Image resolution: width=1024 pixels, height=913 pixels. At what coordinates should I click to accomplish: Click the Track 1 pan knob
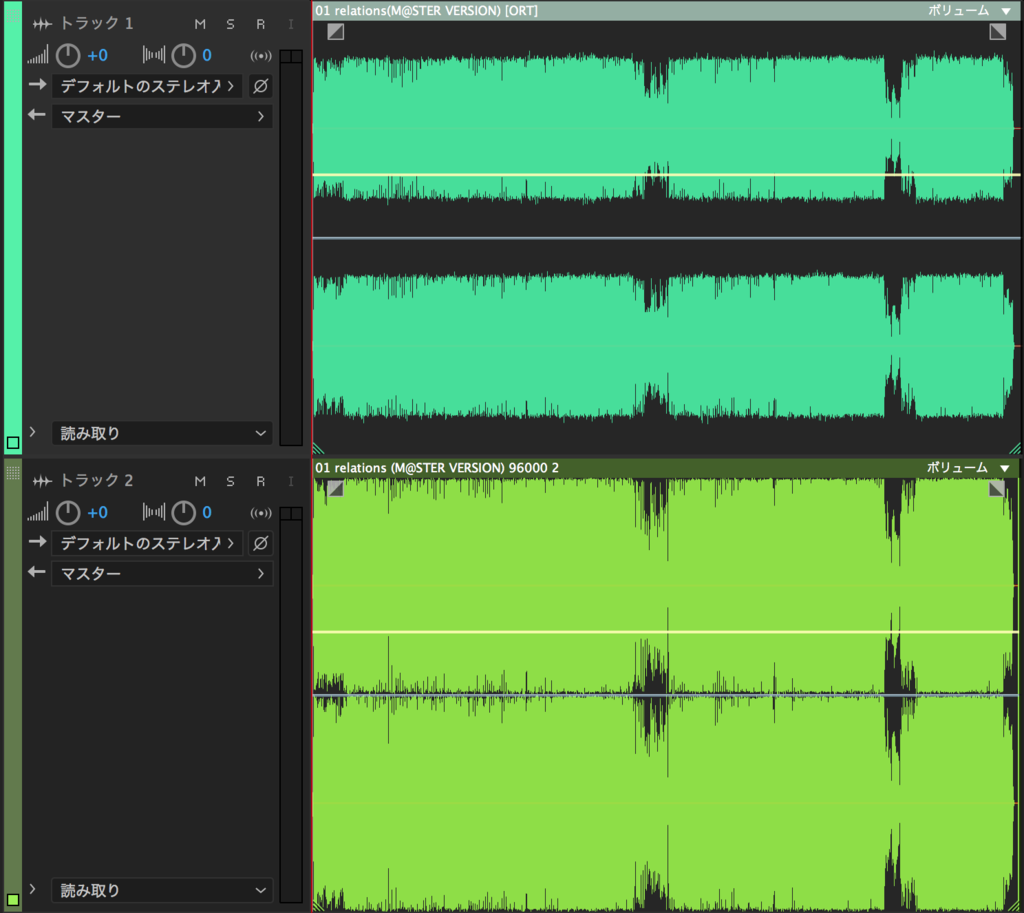pyautogui.click(x=184, y=56)
